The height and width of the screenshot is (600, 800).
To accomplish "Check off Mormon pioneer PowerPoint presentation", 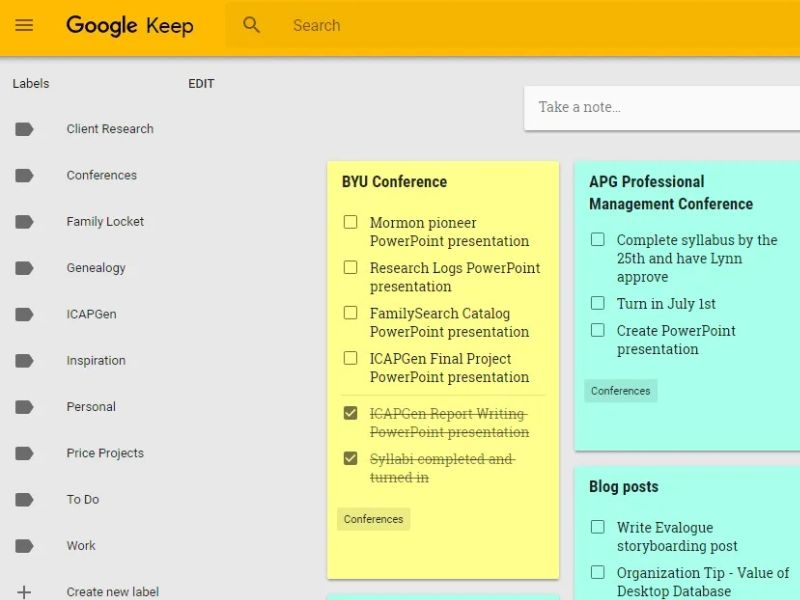I will click(351, 222).
